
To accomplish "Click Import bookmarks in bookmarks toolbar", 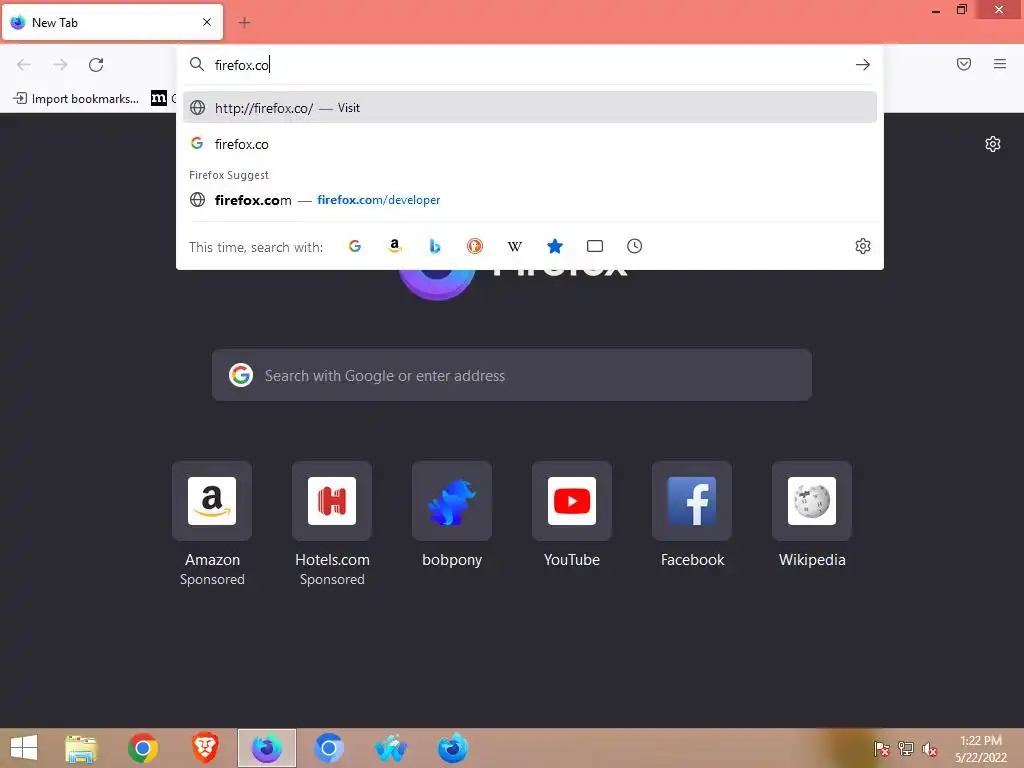I will pyautogui.click(x=76, y=99).
